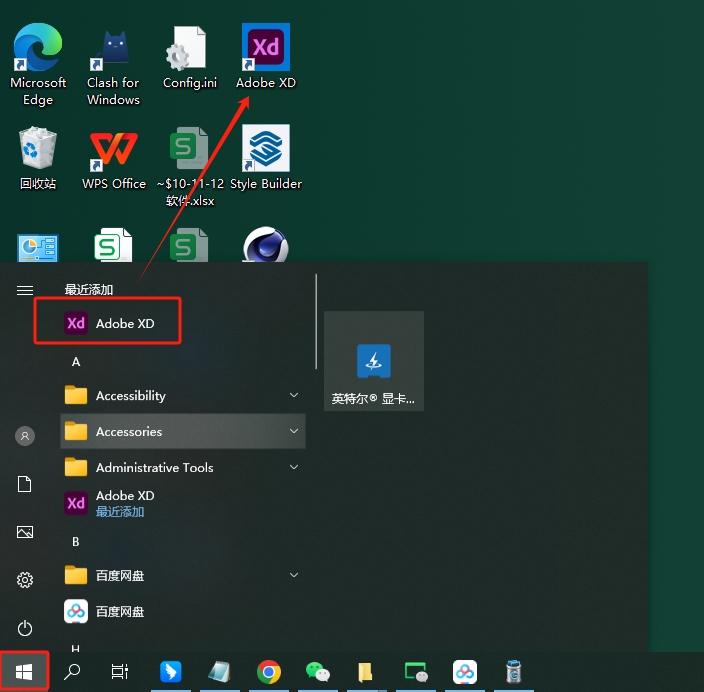Screen dimensions: 704x692
Task: Click the letter A section header
Action: click(76, 361)
